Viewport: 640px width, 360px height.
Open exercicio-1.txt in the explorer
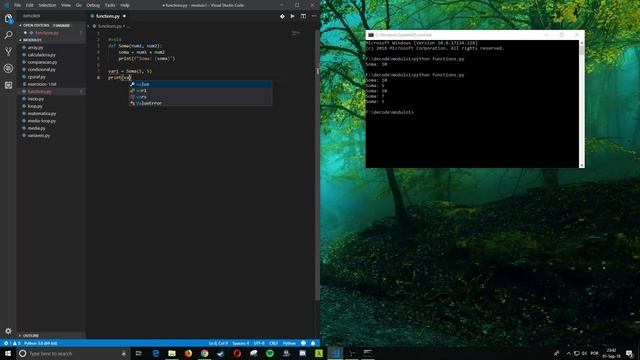[42, 84]
